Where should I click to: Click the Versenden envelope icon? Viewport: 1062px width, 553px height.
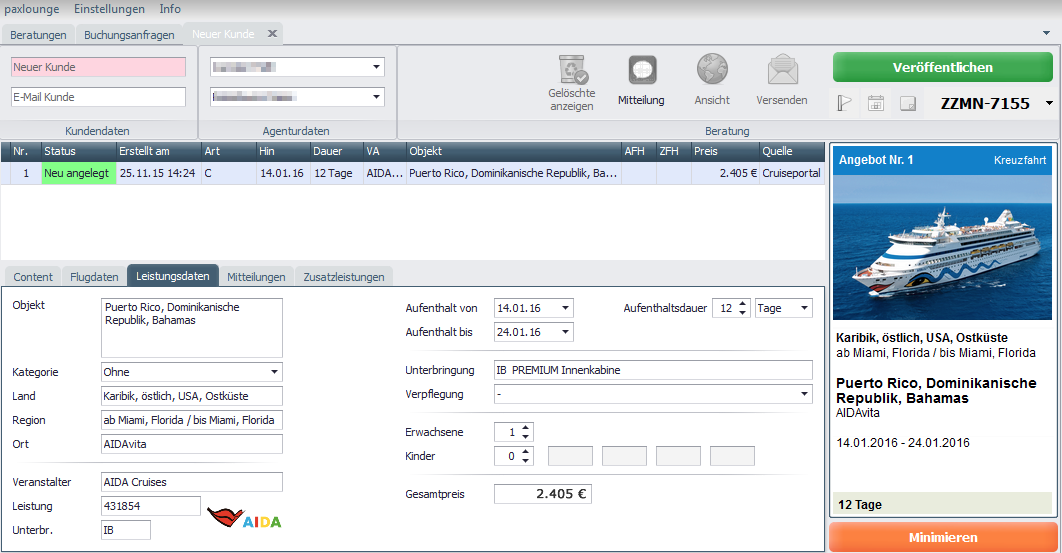tap(782, 70)
